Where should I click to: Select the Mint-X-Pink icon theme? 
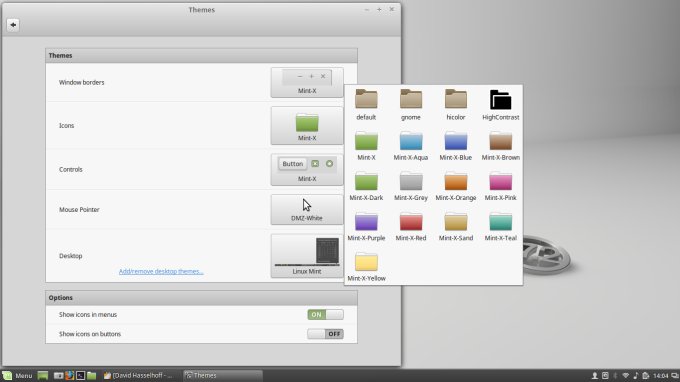[500, 186]
